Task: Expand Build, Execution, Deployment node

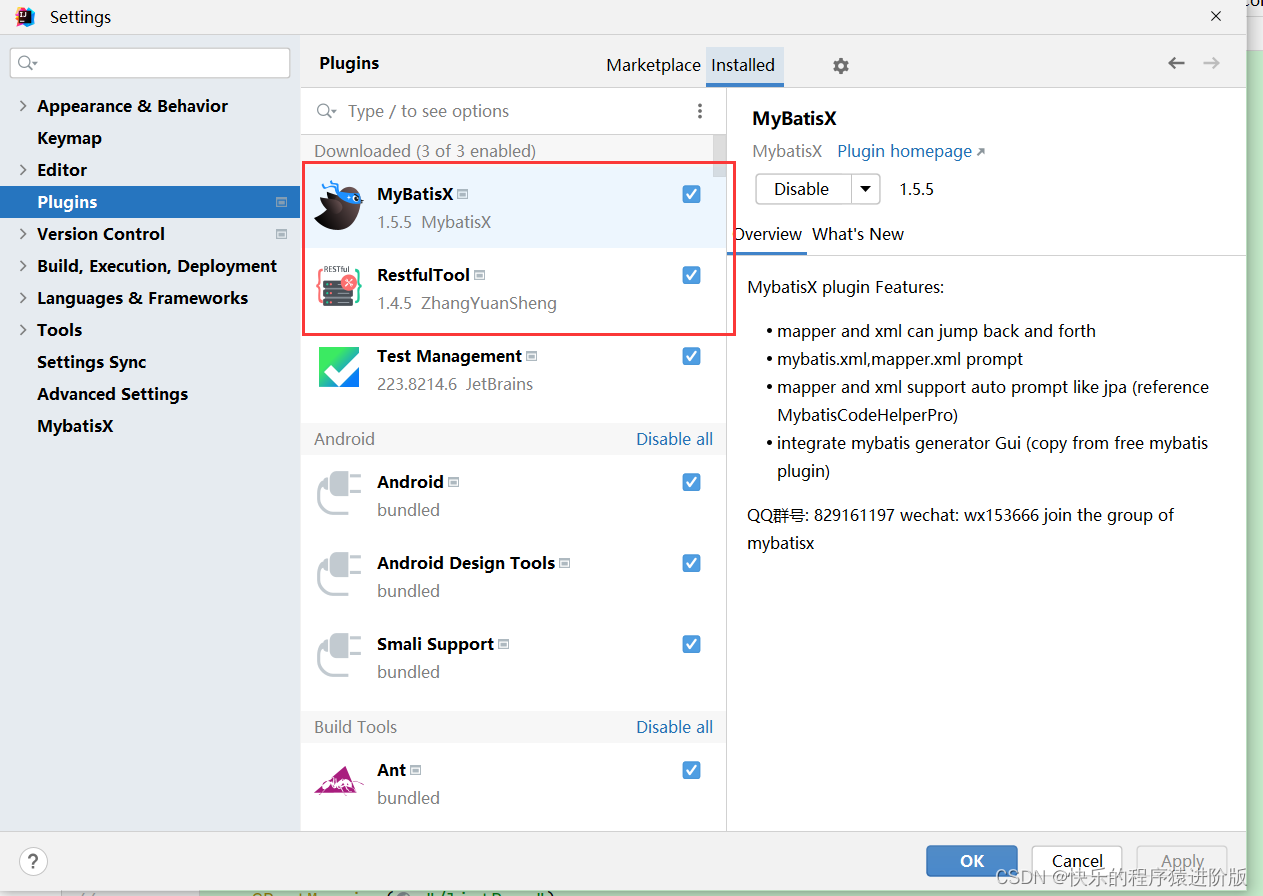Action: coord(22,266)
